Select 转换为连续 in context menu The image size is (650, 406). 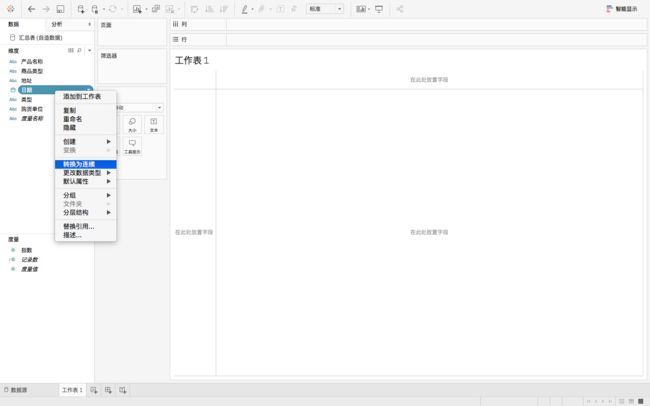tap(86, 164)
